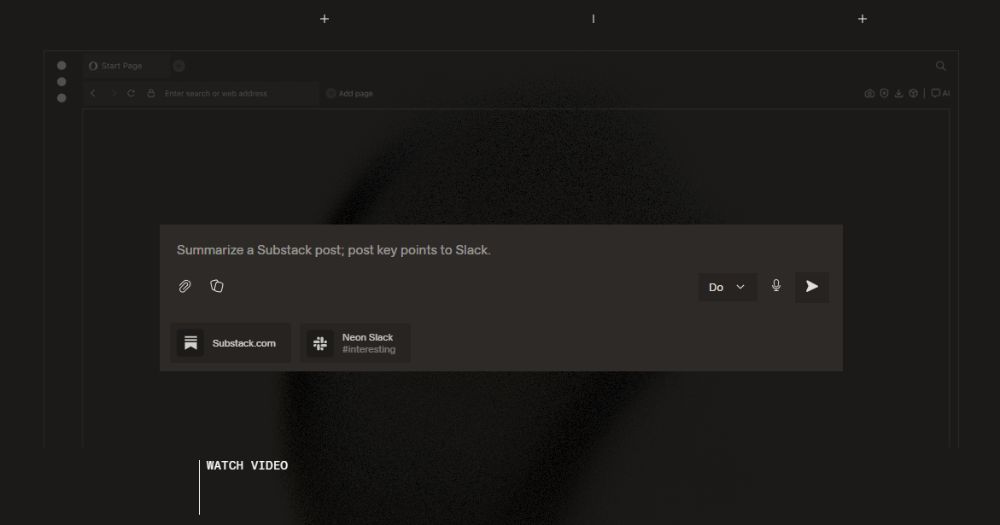Go back with the back arrow
The image size is (1000, 525).
pos(93,93)
